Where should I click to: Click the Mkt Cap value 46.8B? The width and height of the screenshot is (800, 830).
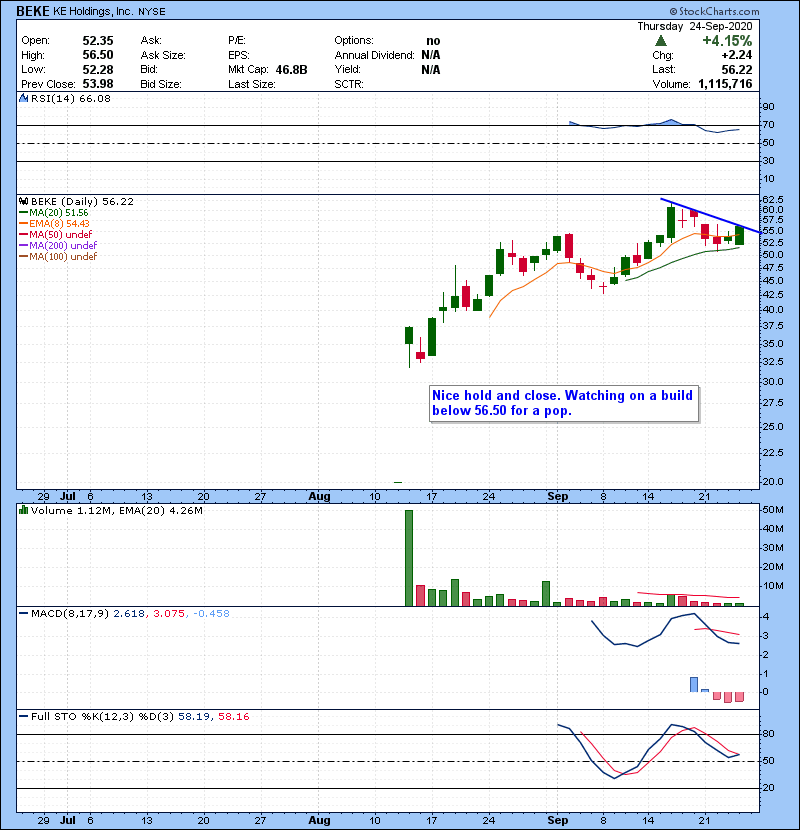point(291,69)
